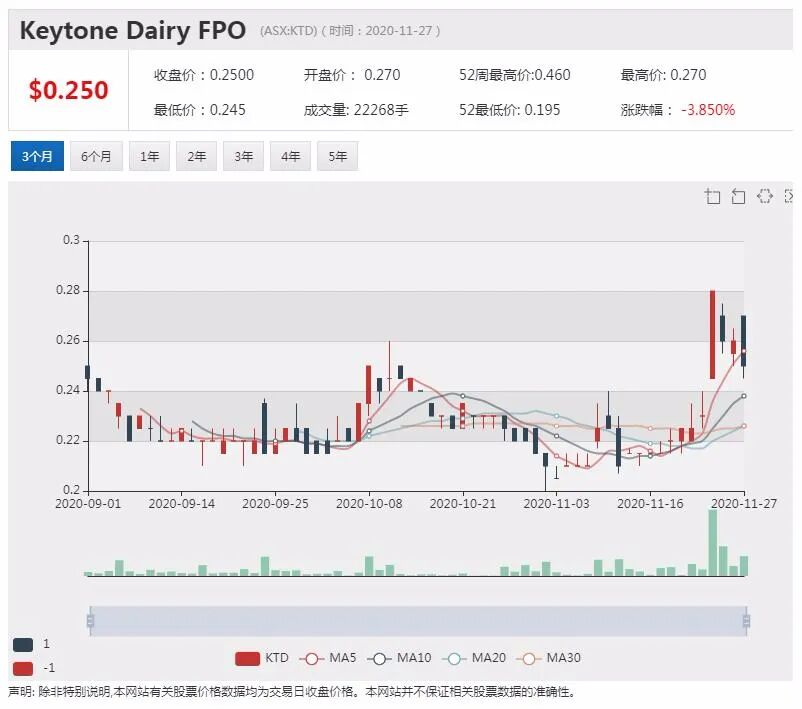
Task: Click the 成交量: 22268手 text
Action: (x=356, y=110)
